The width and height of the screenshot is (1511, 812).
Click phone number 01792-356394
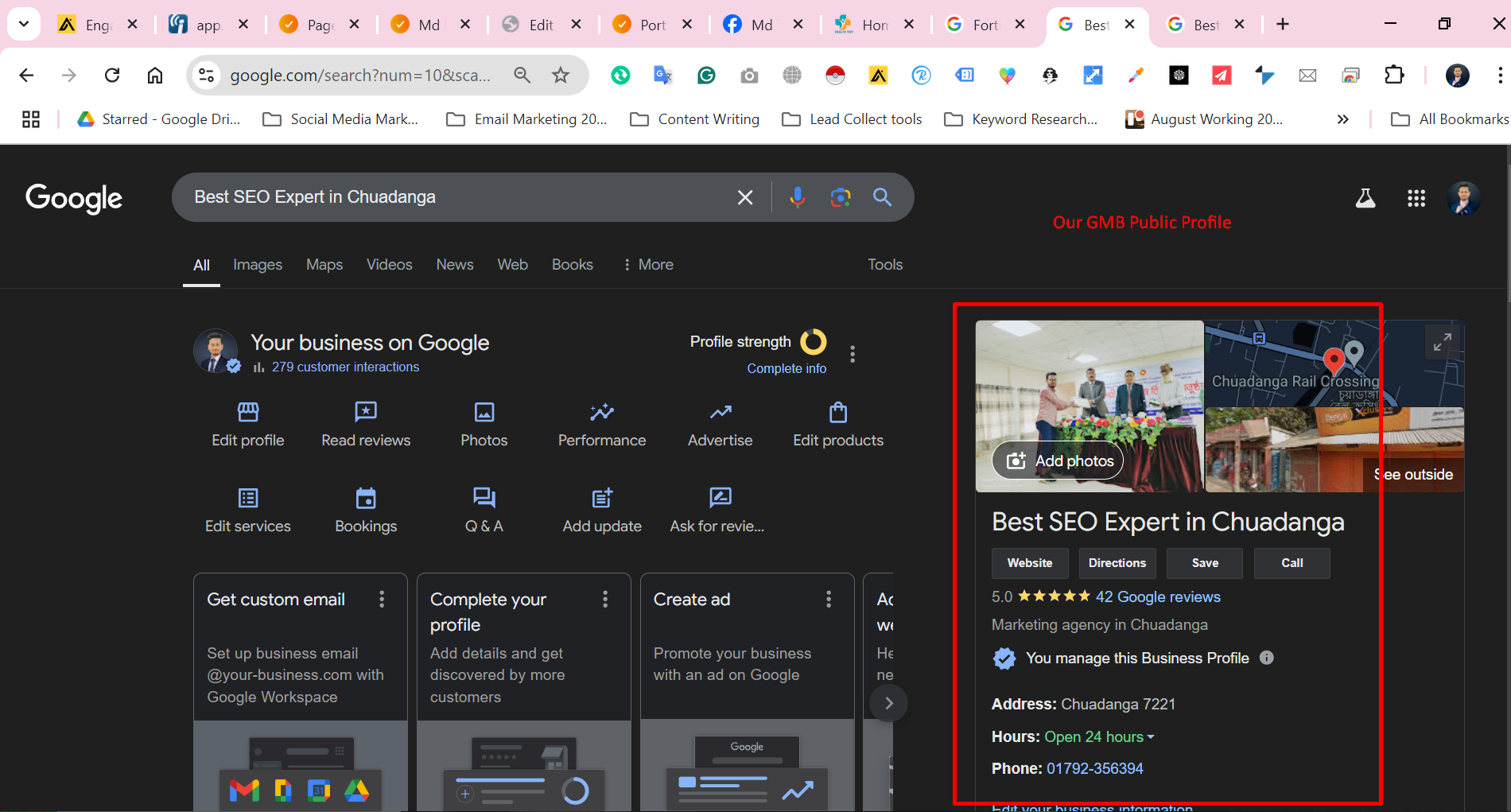point(1094,769)
